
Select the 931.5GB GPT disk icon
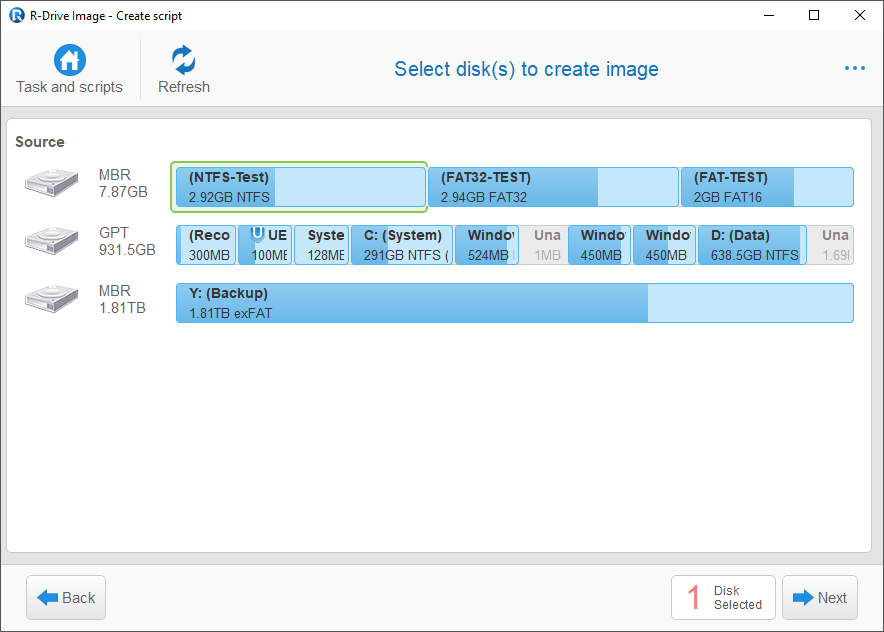point(51,241)
